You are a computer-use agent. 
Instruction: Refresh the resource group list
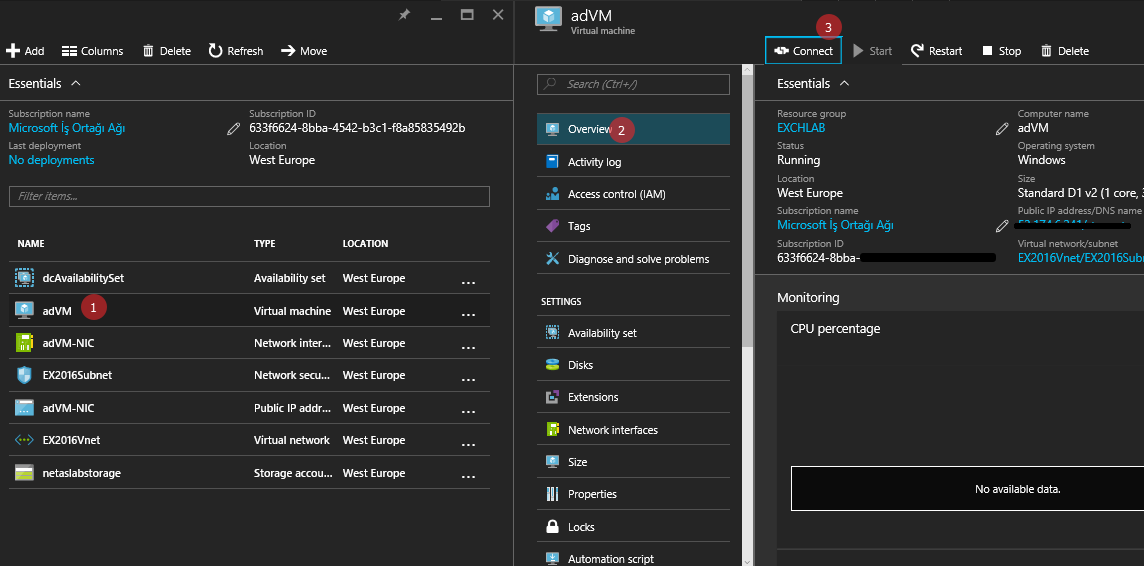click(236, 51)
